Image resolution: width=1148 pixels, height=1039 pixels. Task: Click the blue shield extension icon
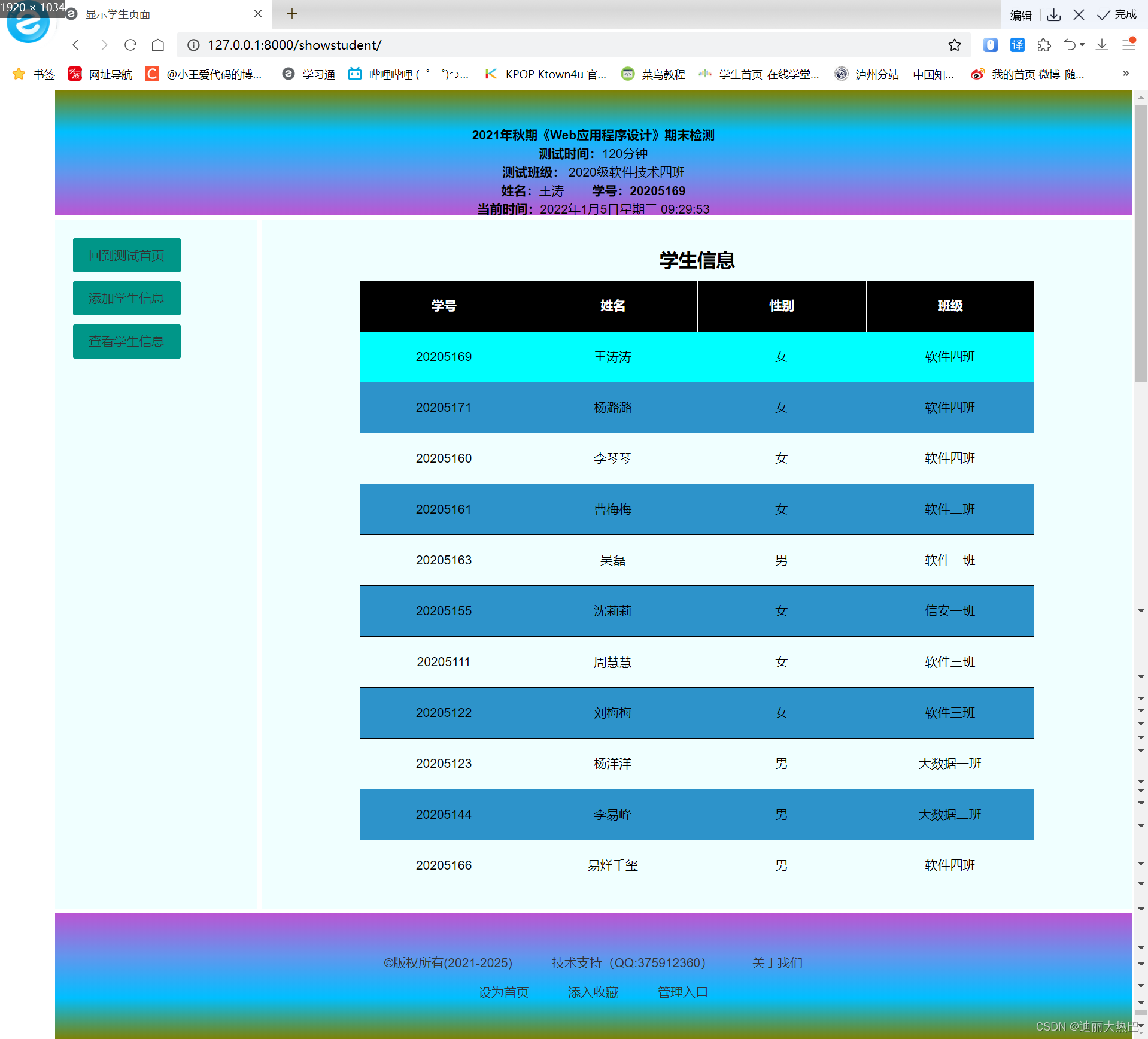point(991,45)
